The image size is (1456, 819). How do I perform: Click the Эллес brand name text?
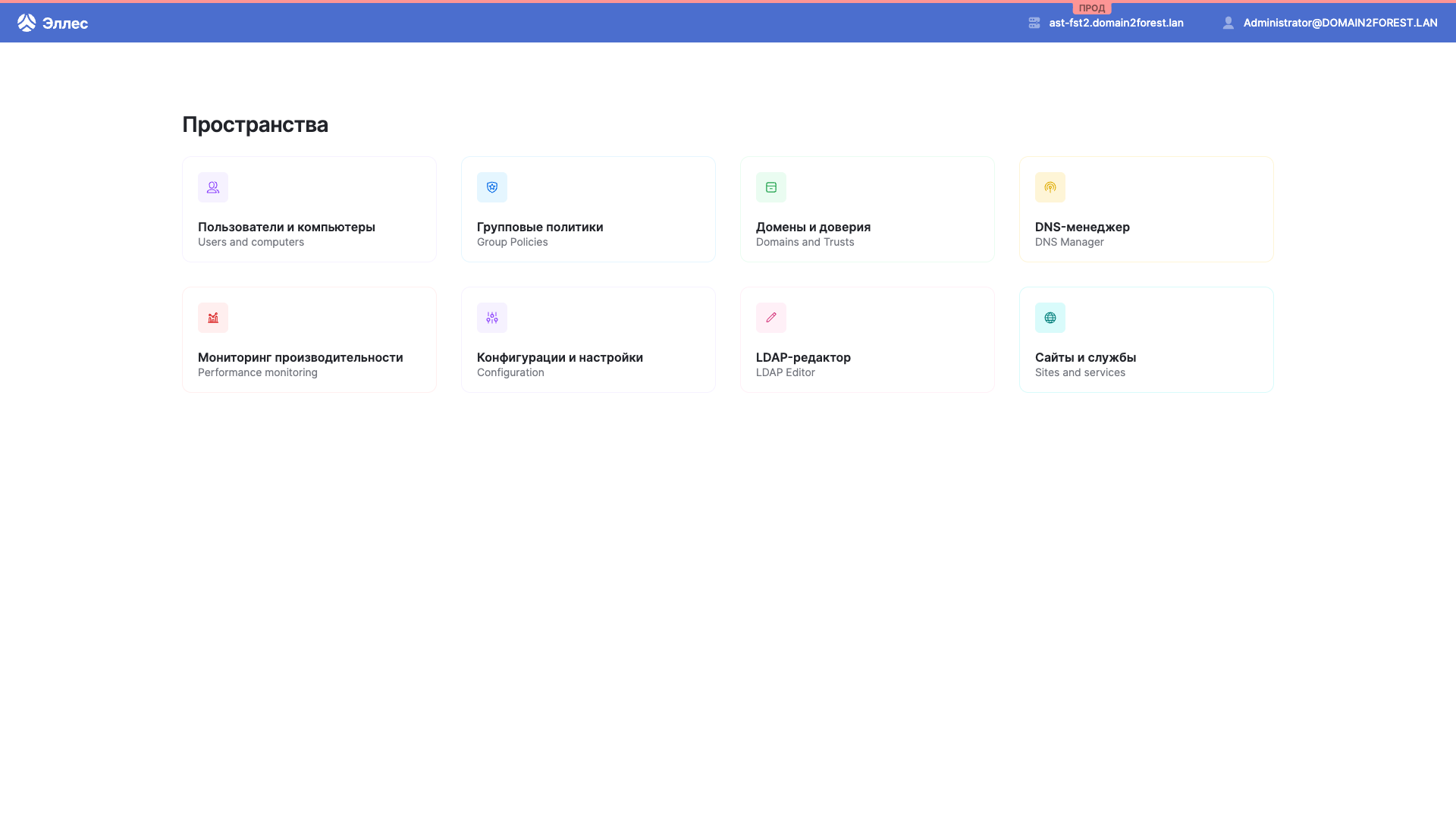[x=65, y=24]
